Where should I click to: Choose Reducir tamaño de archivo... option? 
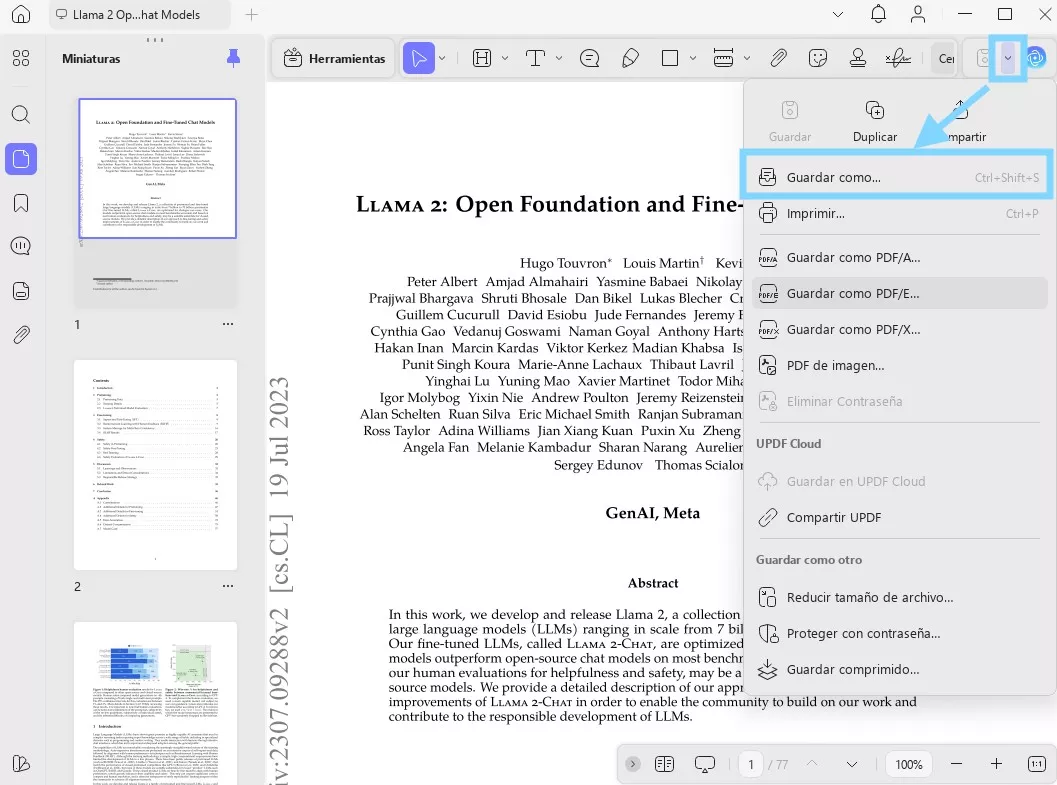pyautogui.click(x=899, y=597)
